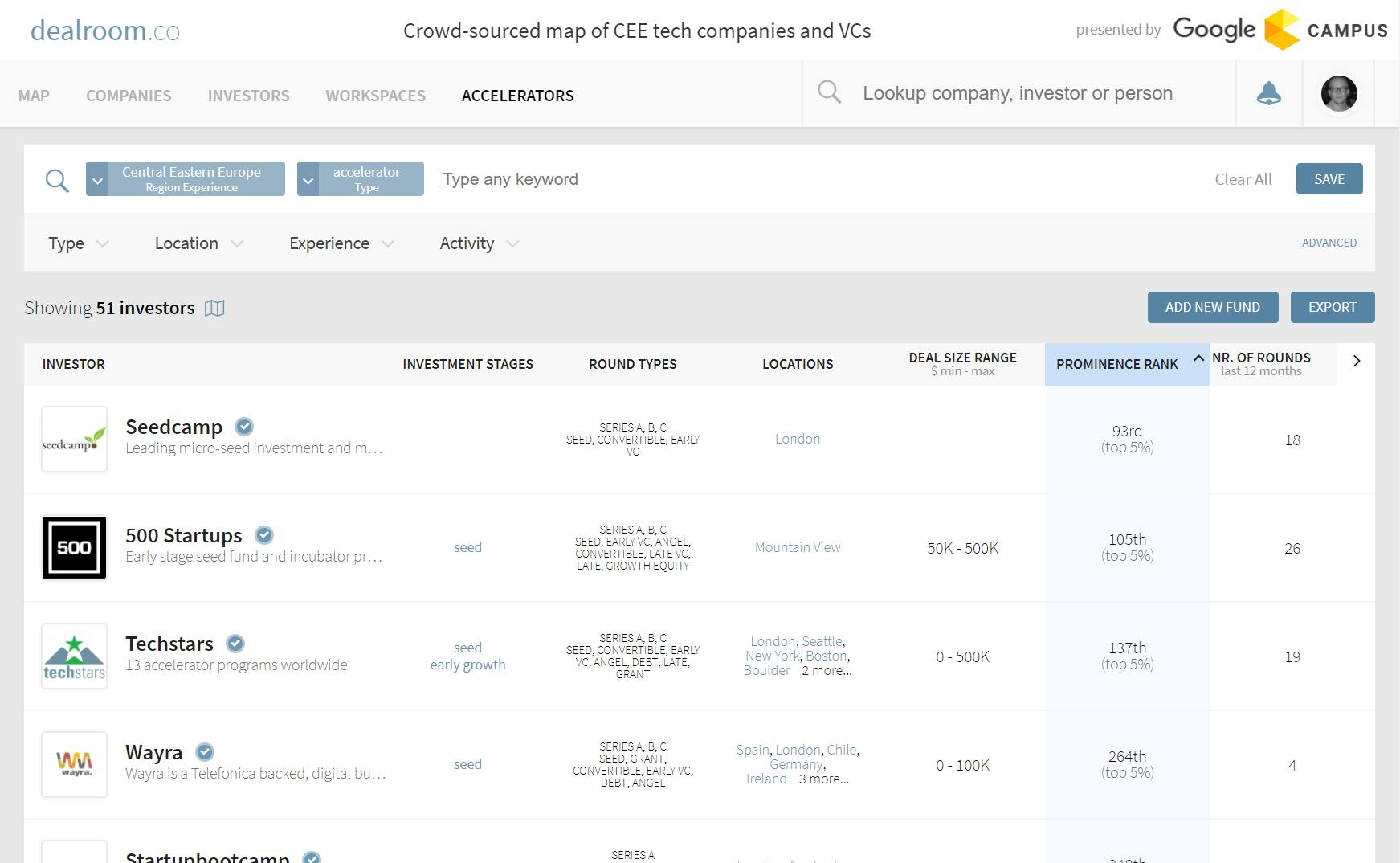Open the Wayra investor name
The image size is (1400, 863).
click(153, 752)
